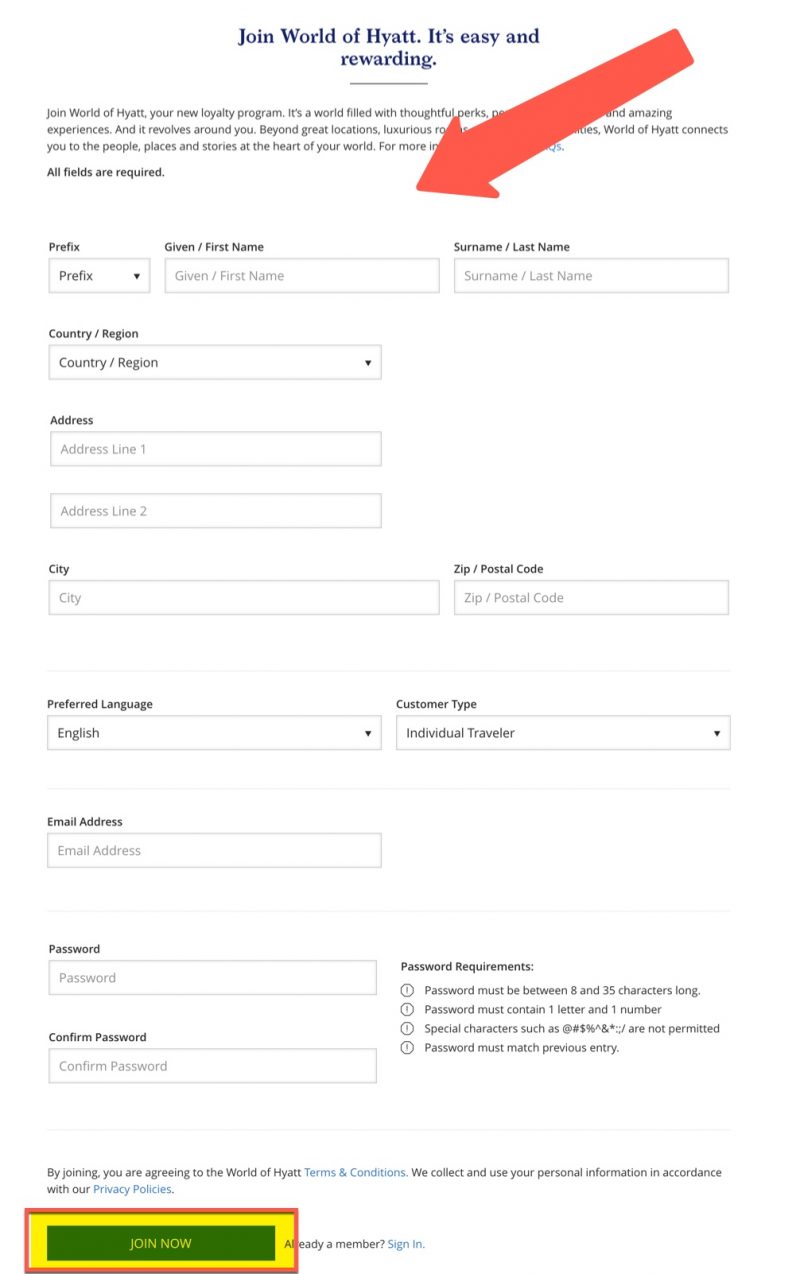Click the Given / First Name field

pos(301,275)
